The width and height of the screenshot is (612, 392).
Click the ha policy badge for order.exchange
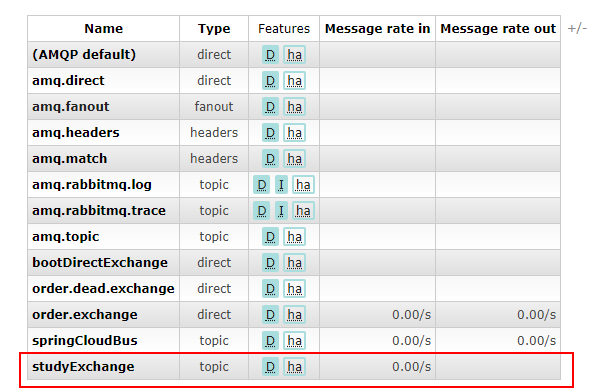(x=294, y=315)
